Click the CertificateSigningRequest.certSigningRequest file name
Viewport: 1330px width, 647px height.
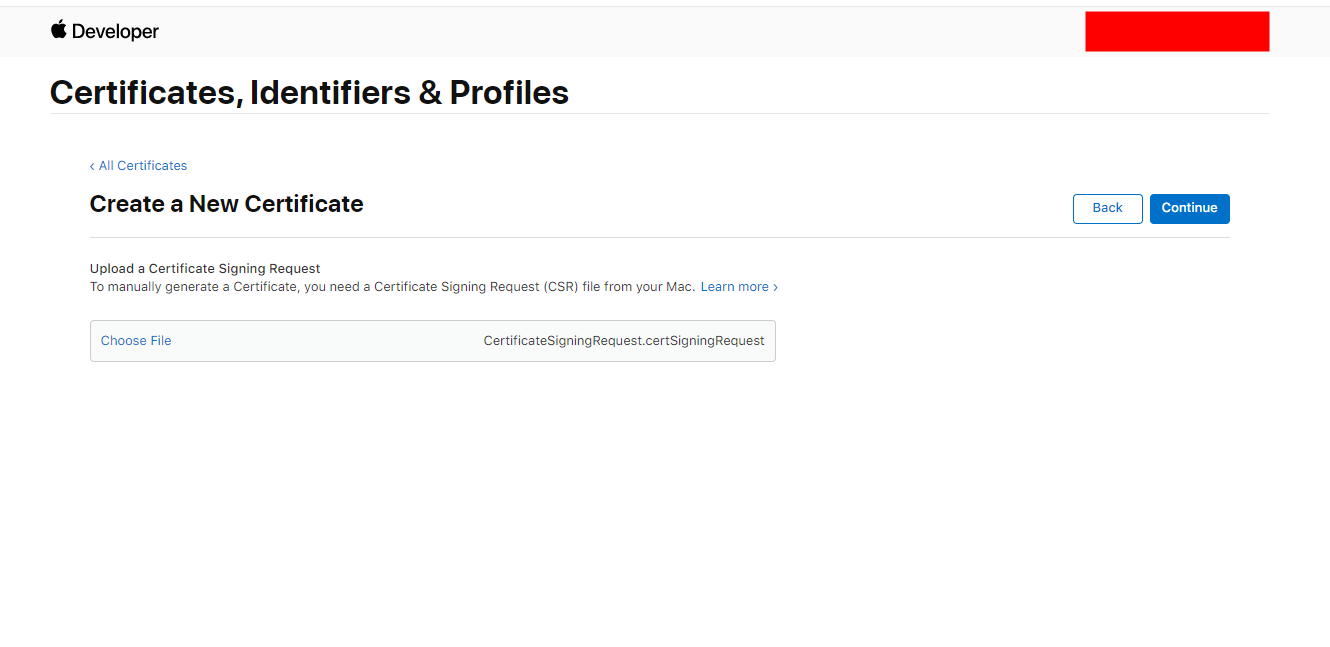pyautogui.click(x=624, y=341)
